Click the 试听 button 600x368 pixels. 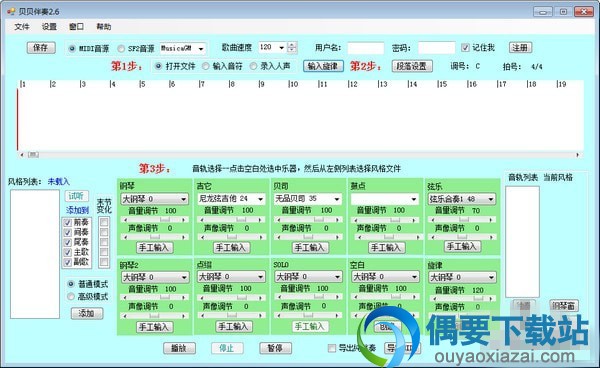click(77, 196)
